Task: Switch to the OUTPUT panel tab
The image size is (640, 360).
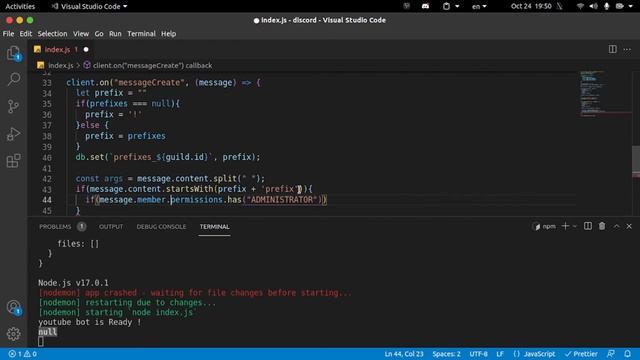Action: [111, 227]
